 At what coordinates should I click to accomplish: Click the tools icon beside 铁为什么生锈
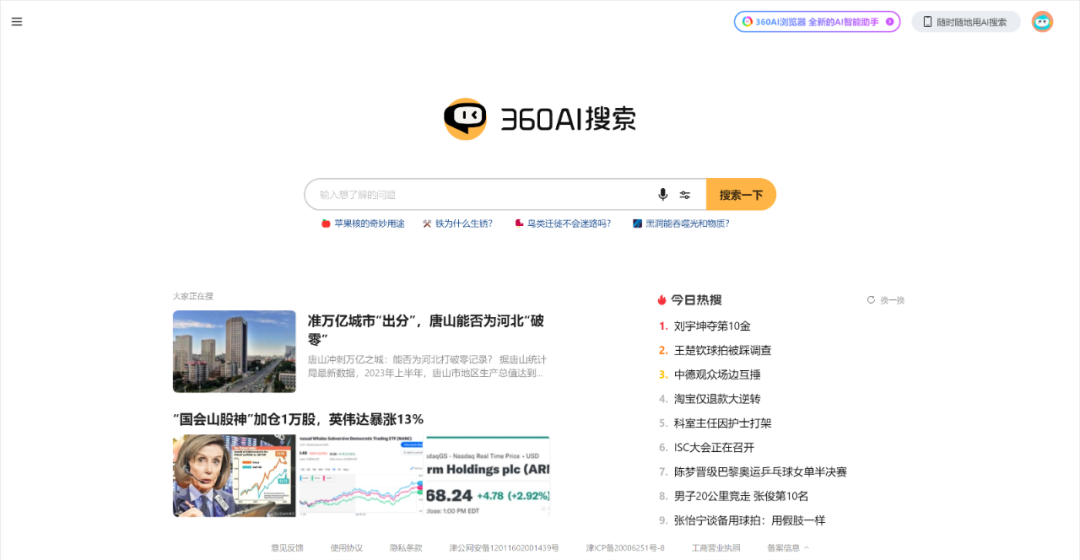[427, 224]
